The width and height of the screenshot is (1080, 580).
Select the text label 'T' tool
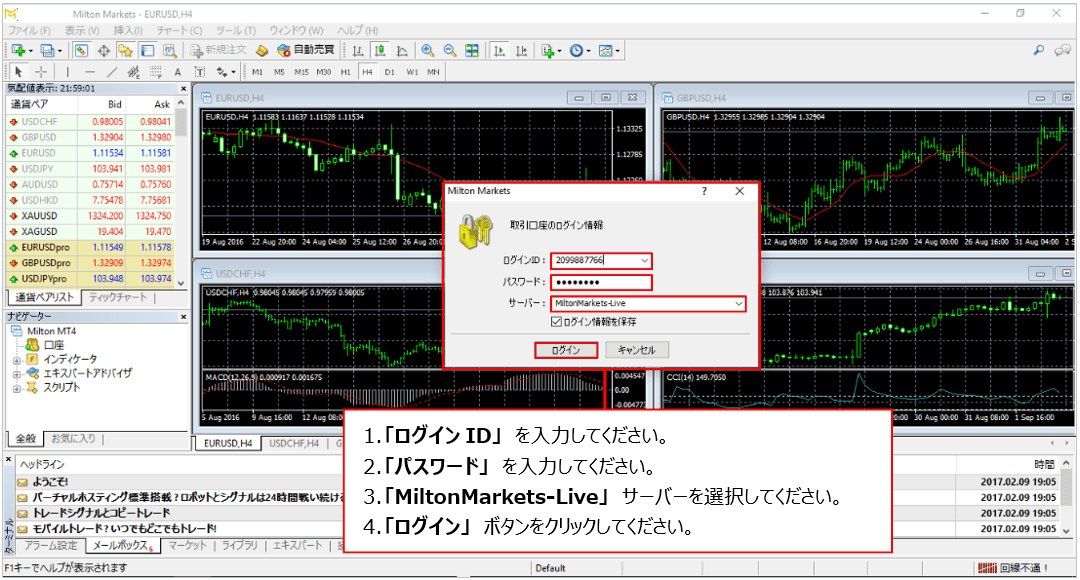(200, 72)
